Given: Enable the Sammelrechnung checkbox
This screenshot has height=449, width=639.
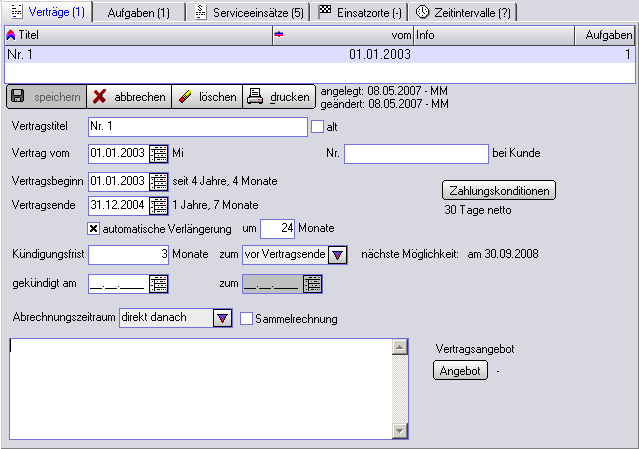Looking at the screenshot, I should [x=247, y=319].
